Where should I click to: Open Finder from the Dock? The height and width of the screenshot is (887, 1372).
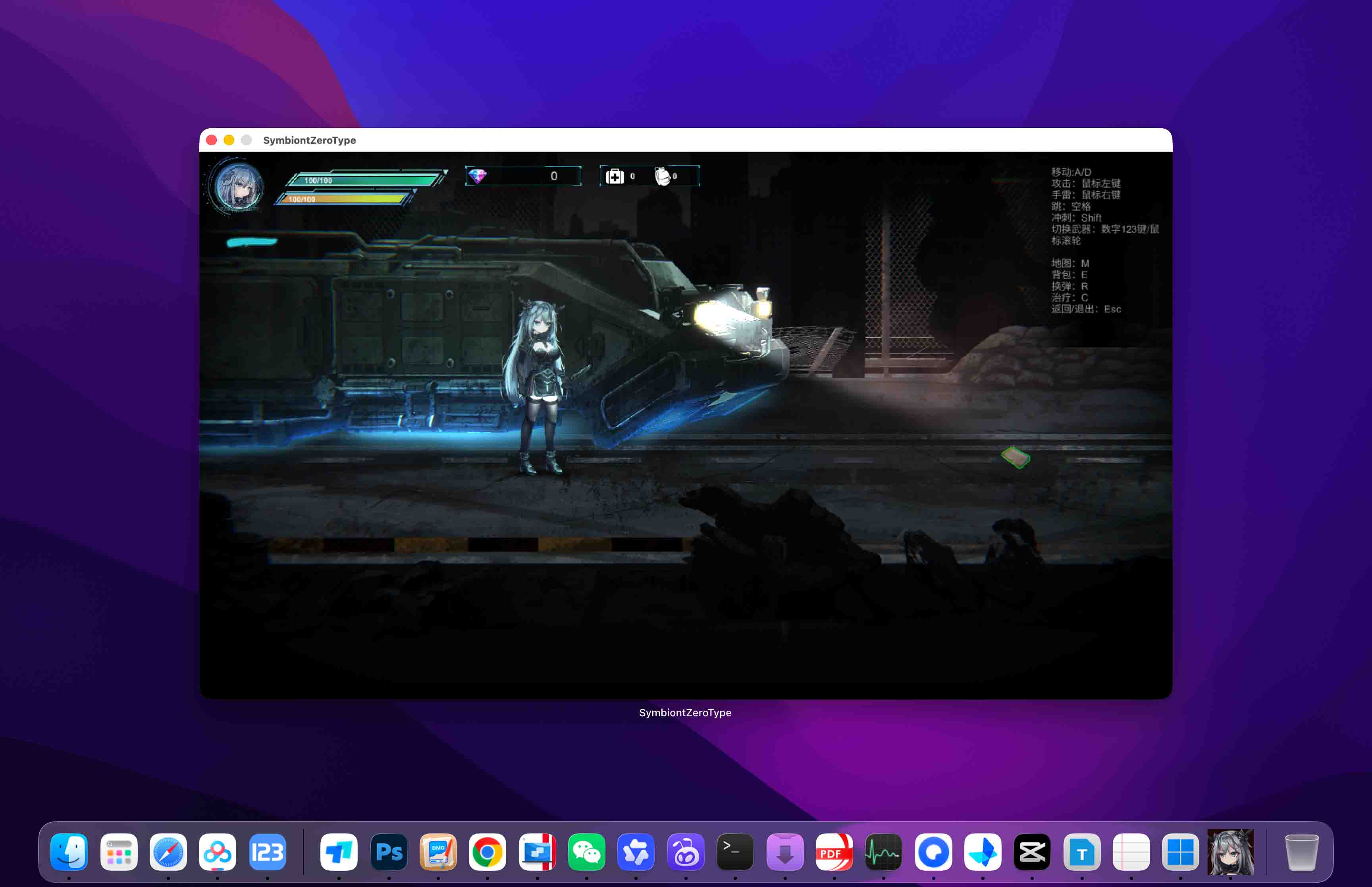[x=69, y=852]
